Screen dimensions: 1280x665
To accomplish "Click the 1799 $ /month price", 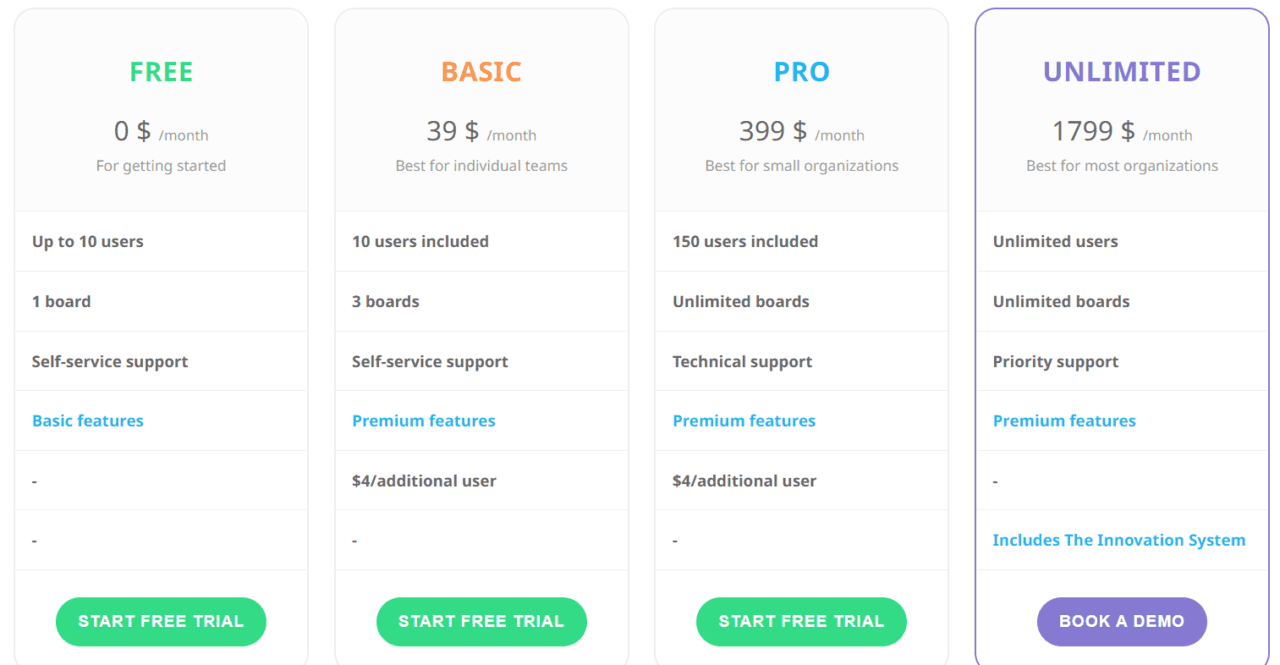I will (1121, 133).
